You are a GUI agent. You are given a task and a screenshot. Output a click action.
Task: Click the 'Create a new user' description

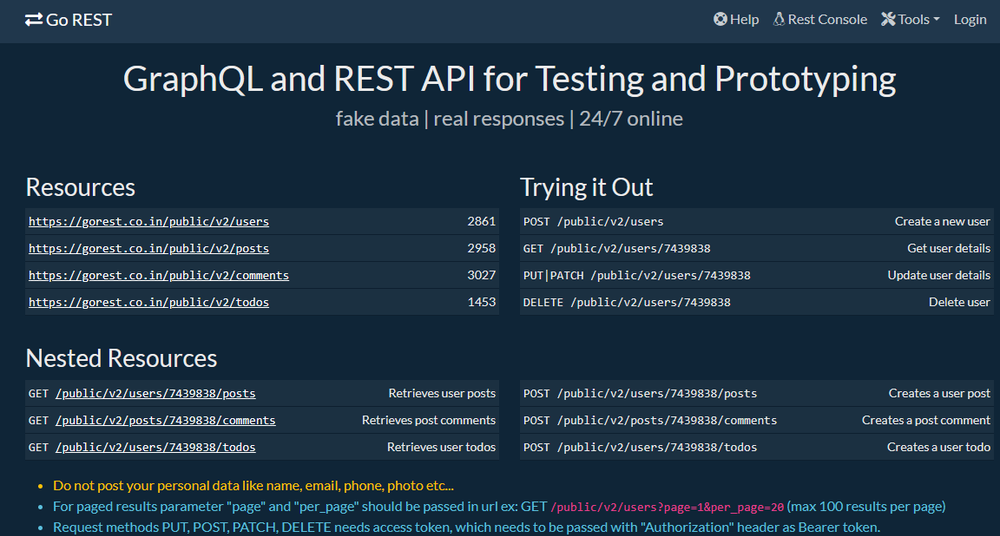click(943, 221)
